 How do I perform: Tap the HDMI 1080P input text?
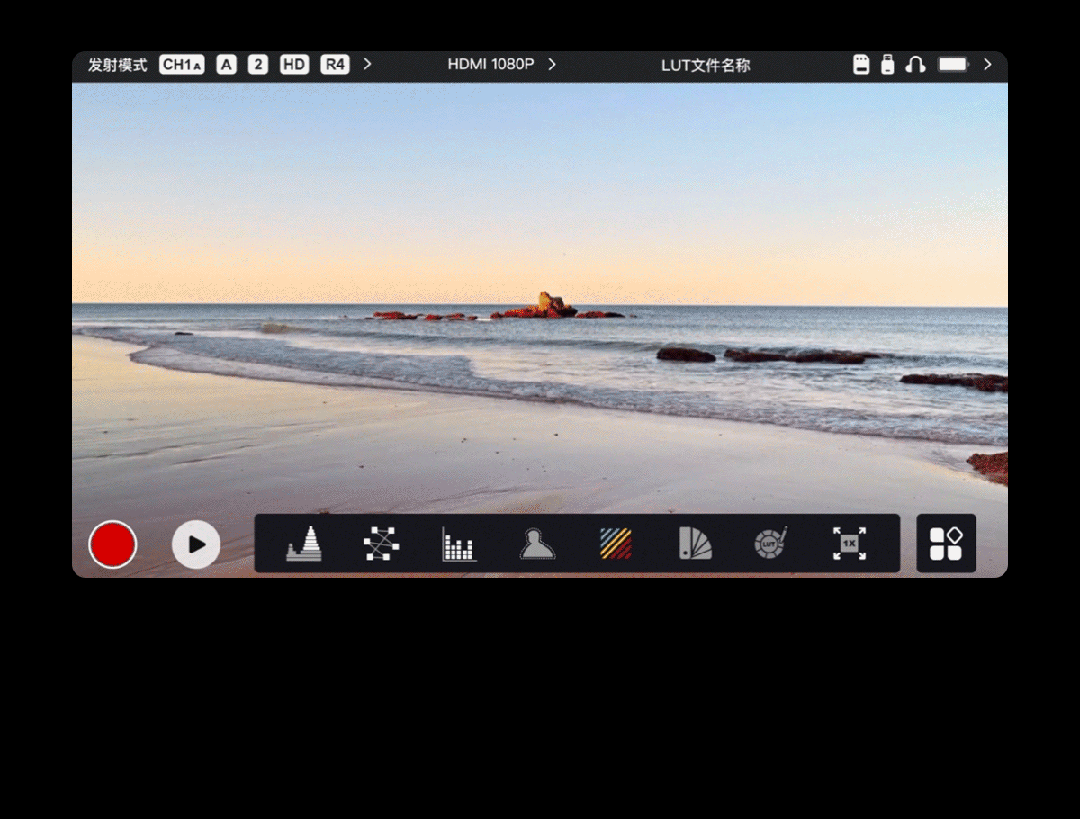pyautogui.click(x=491, y=64)
